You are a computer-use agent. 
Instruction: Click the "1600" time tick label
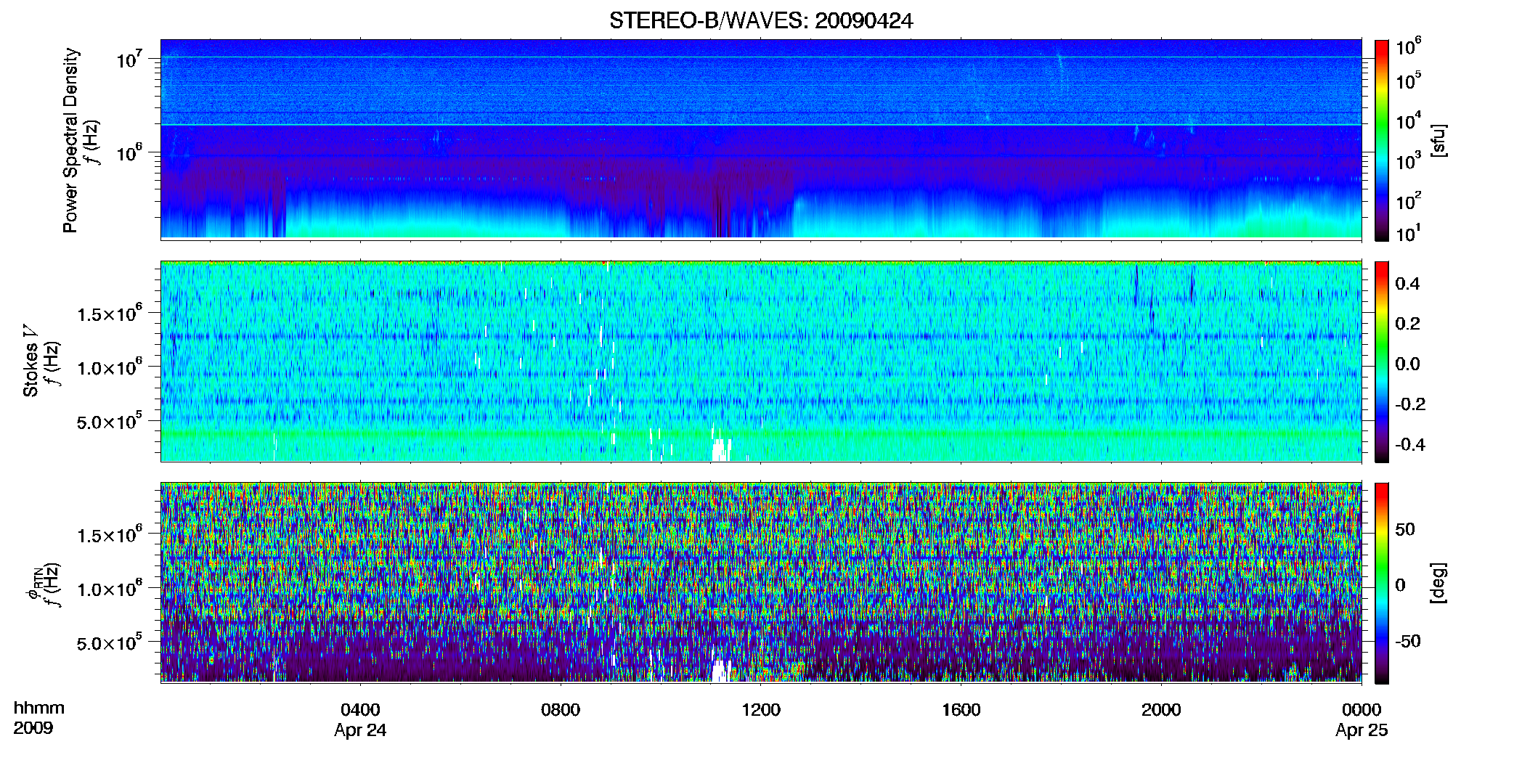point(961,710)
